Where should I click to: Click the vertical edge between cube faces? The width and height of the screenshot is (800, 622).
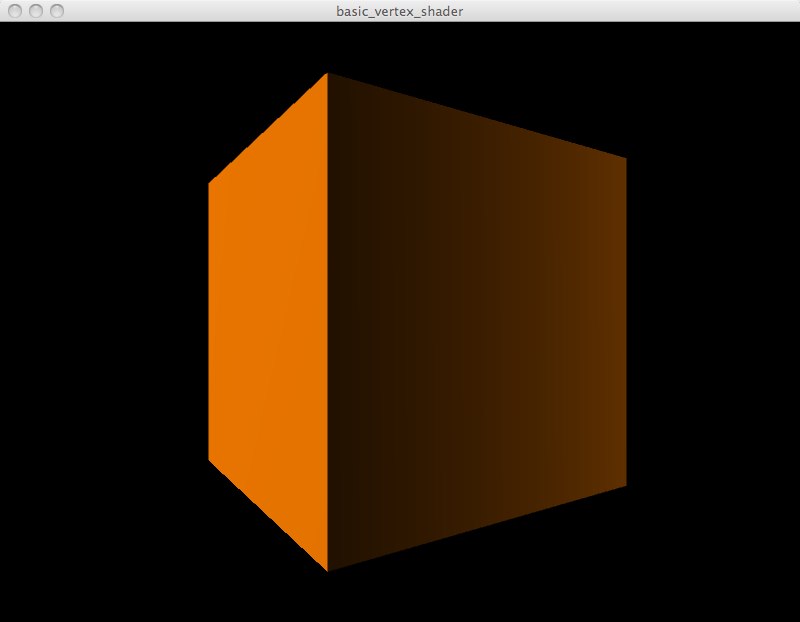tap(327, 320)
